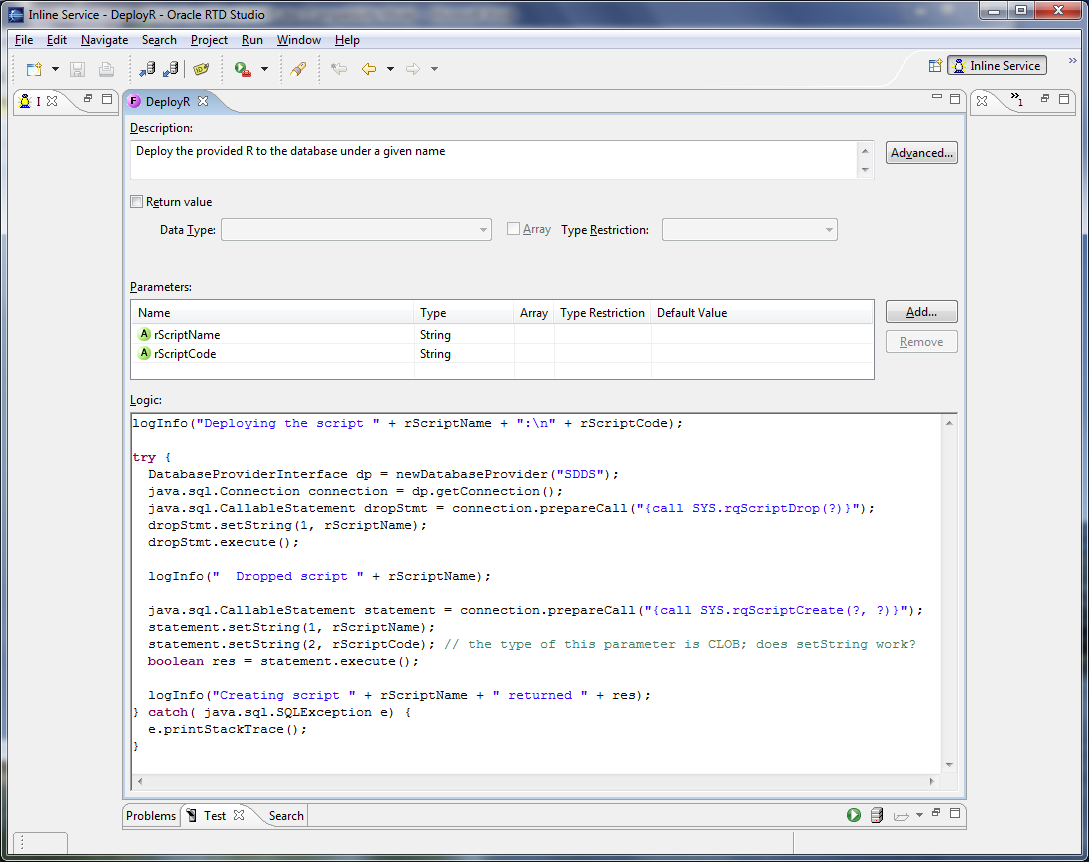1089x862 pixels.
Task: Click the yellow Back arrow icon
Action: pos(369,69)
